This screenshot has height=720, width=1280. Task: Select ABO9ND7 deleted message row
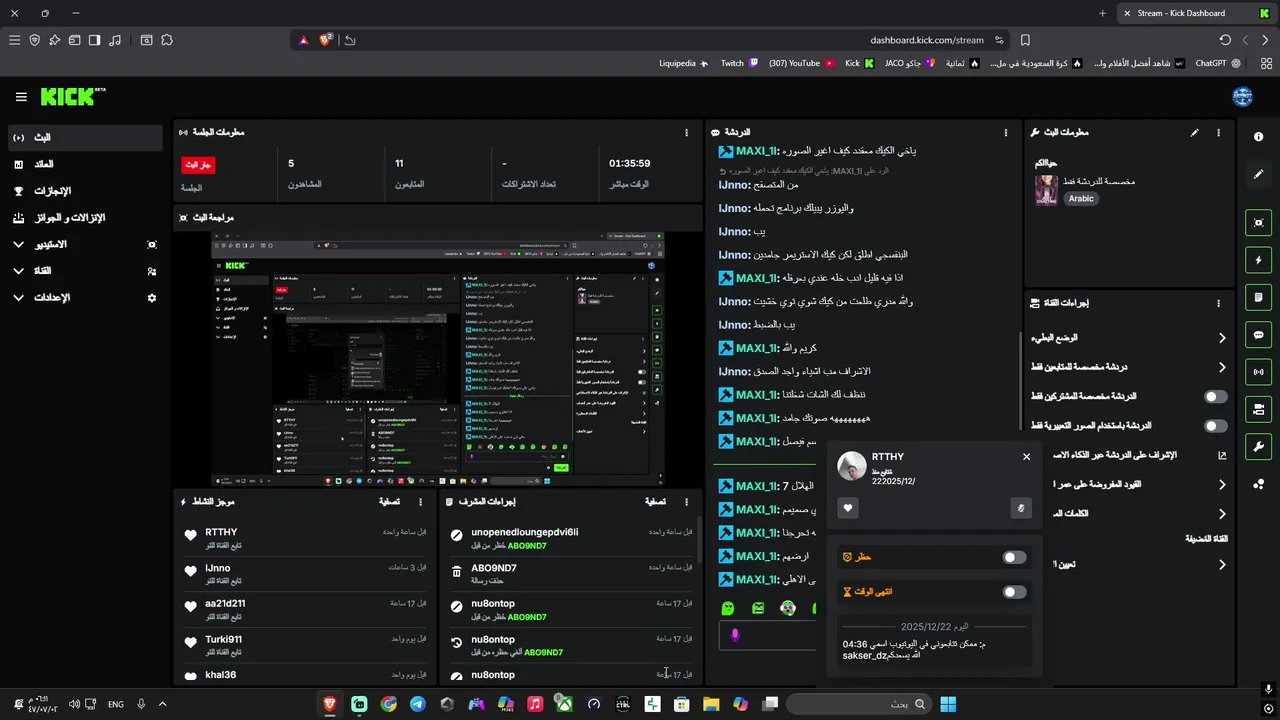[x=572, y=574]
